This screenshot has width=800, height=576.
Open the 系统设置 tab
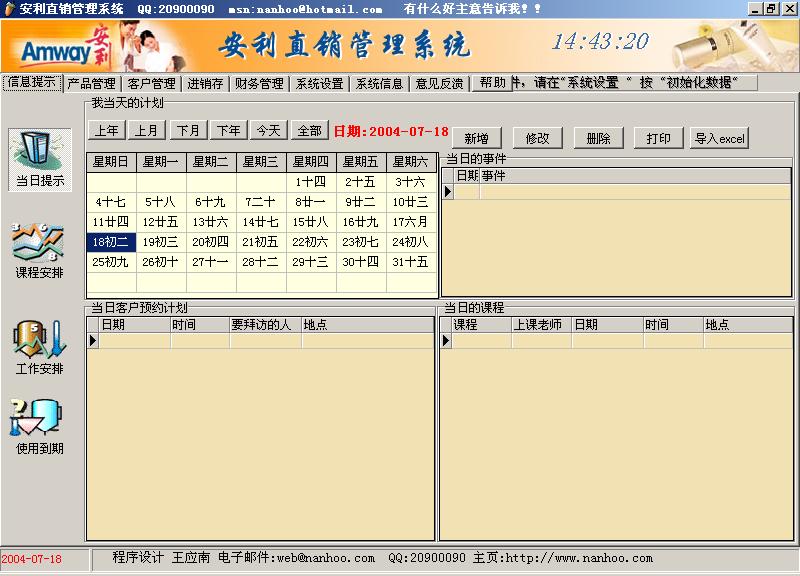coord(319,83)
